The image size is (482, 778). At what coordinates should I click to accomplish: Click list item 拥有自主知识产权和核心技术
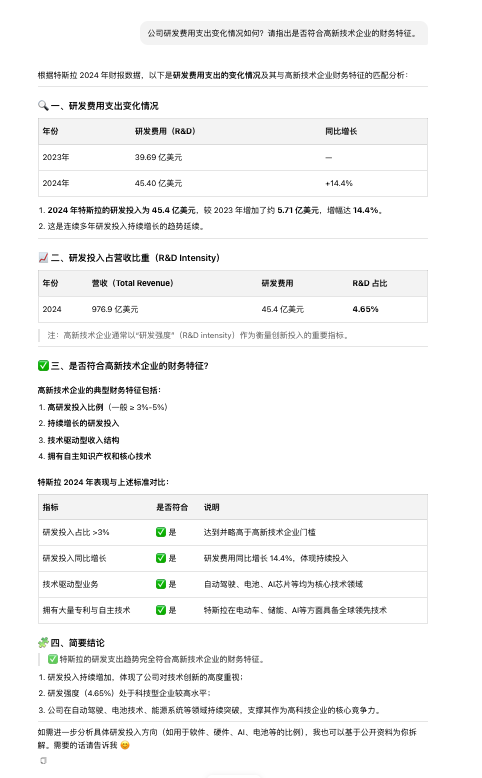coord(99,456)
